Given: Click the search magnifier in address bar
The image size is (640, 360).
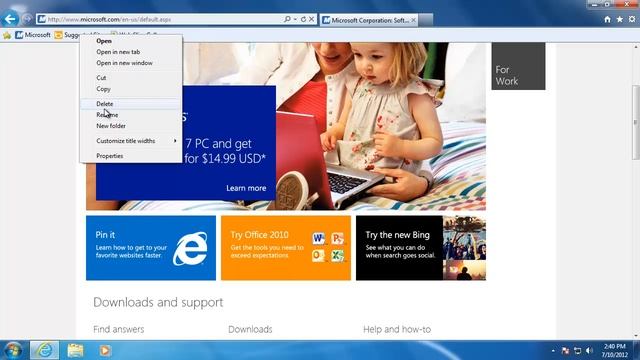Looking at the screenshot, I should click(x=287, y=19).
